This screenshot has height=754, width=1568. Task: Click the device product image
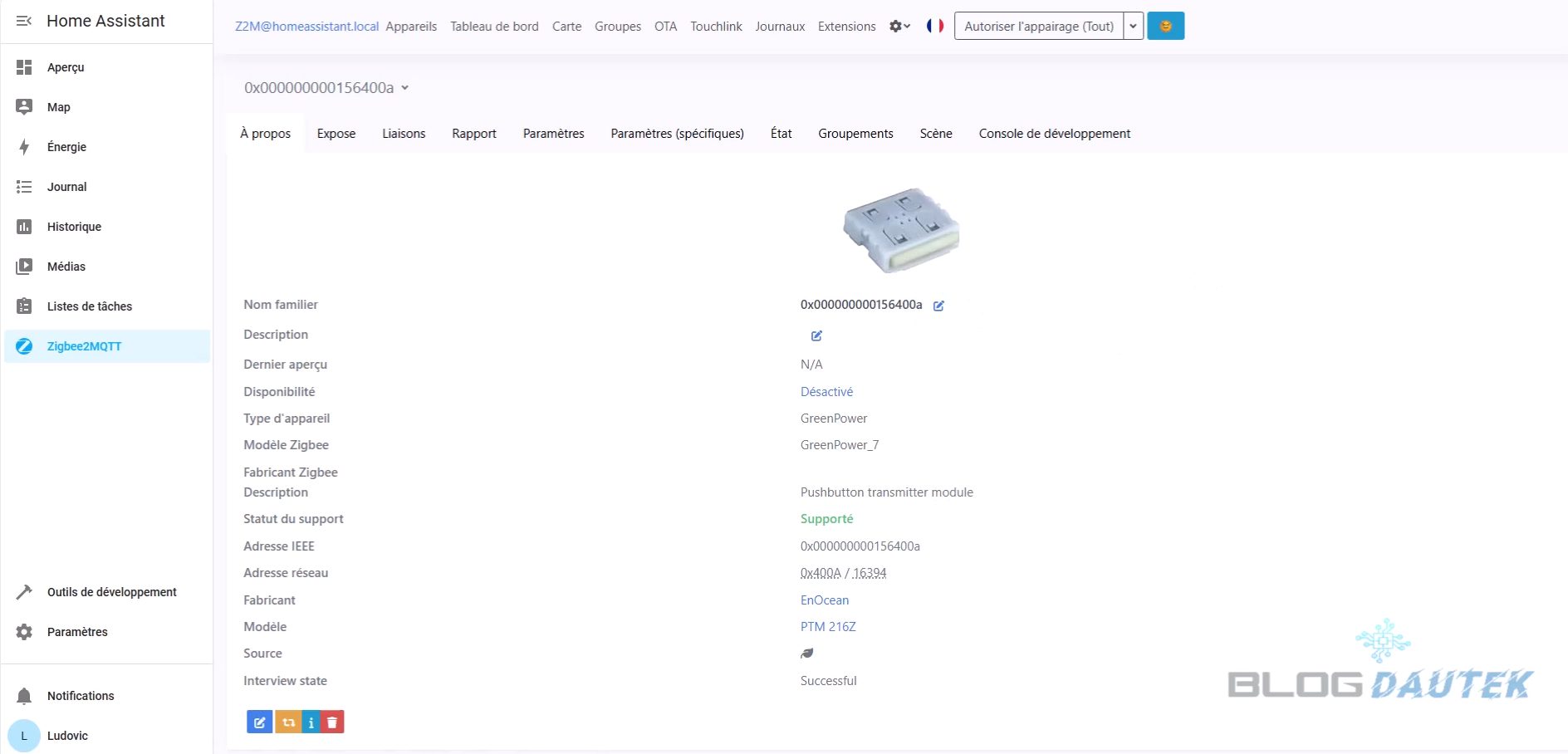coord(901,230)
